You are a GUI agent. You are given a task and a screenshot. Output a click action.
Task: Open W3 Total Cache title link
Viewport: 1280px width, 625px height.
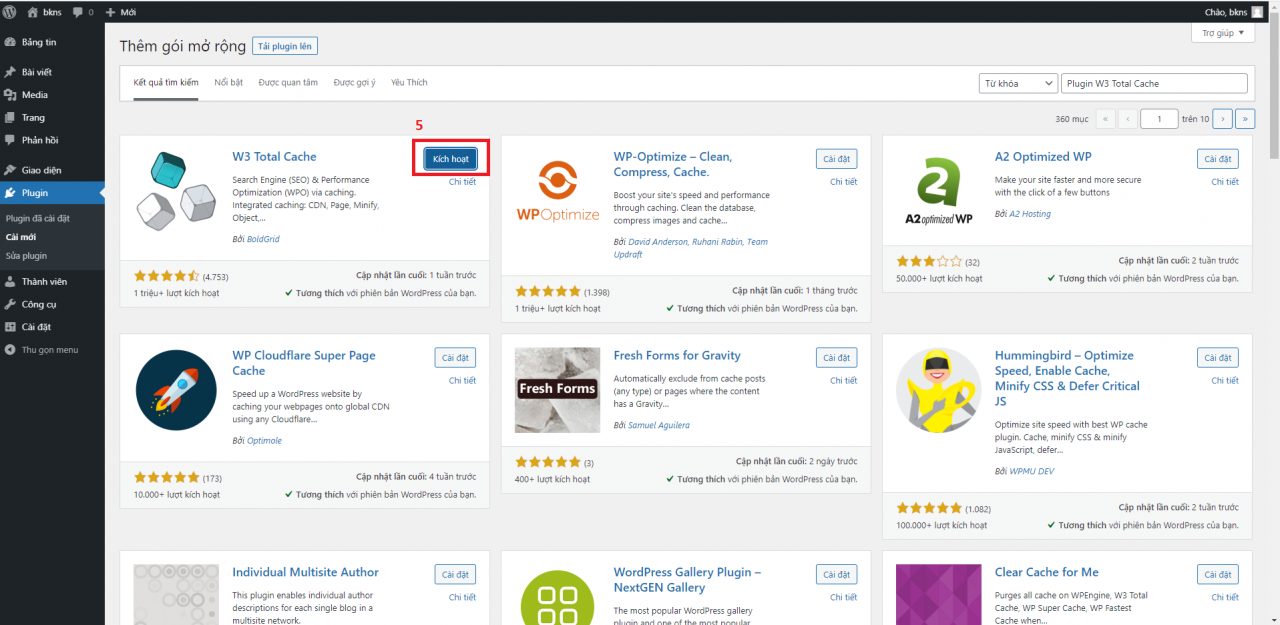274,157
